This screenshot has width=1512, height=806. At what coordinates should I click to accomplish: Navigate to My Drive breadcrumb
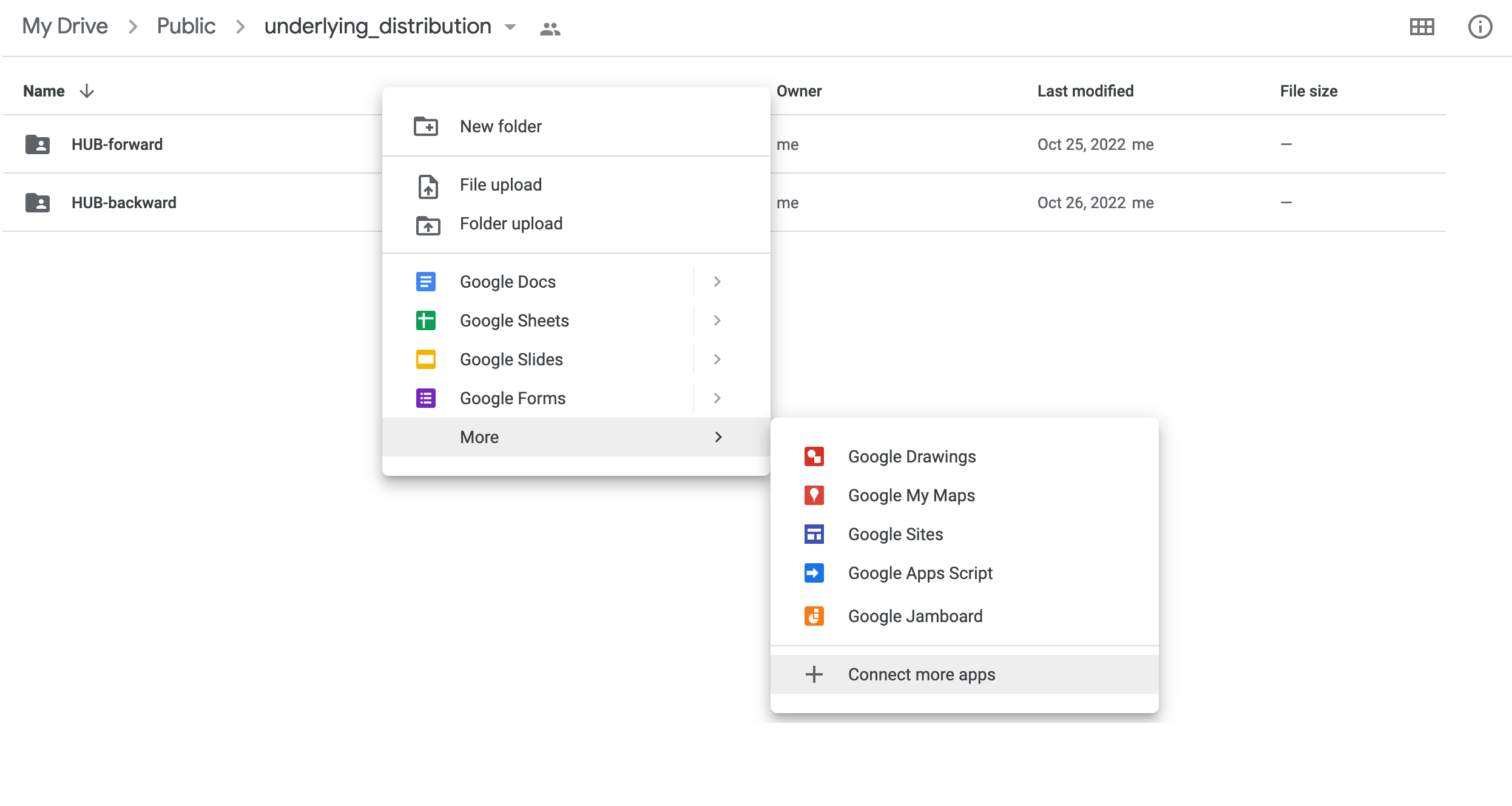[65, 26]
